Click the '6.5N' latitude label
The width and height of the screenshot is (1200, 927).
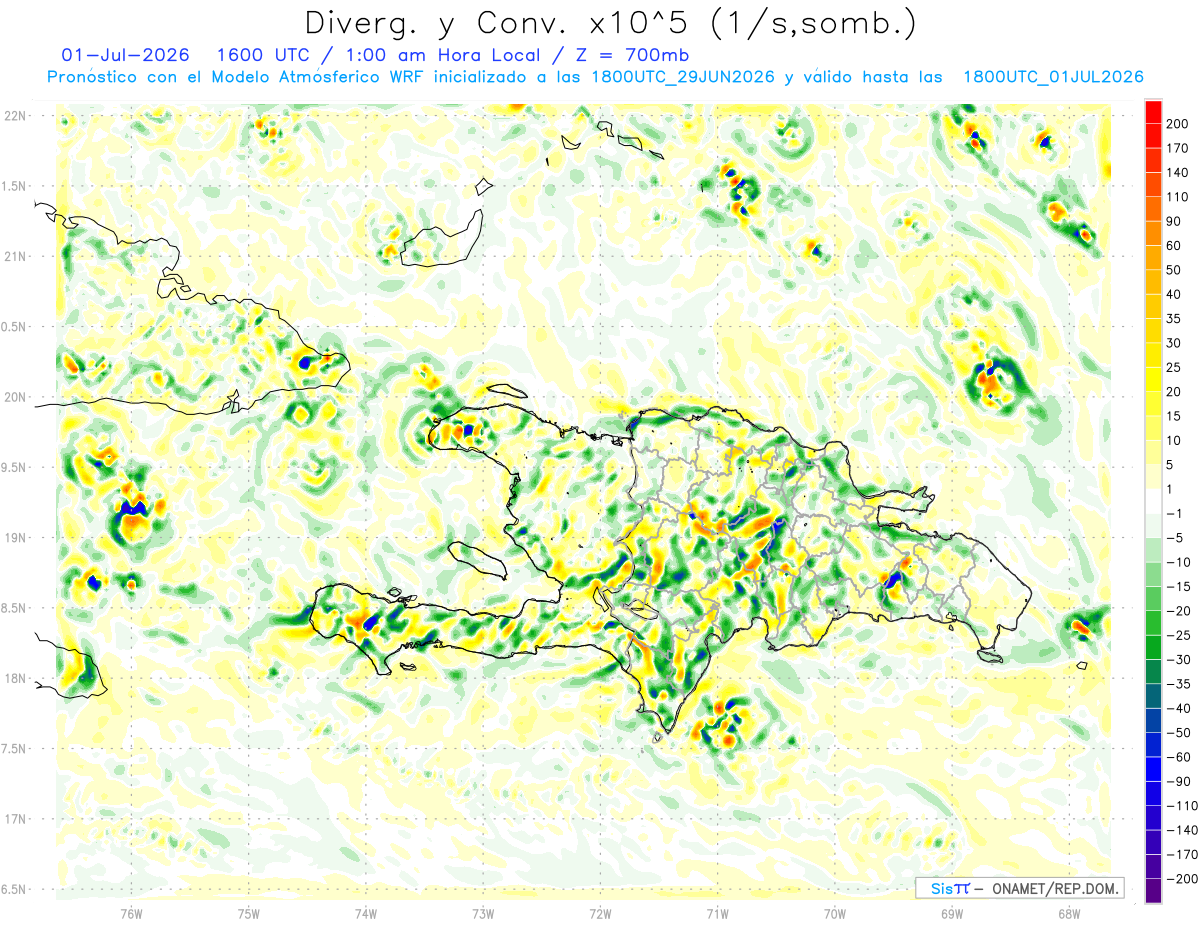(15, 889)
